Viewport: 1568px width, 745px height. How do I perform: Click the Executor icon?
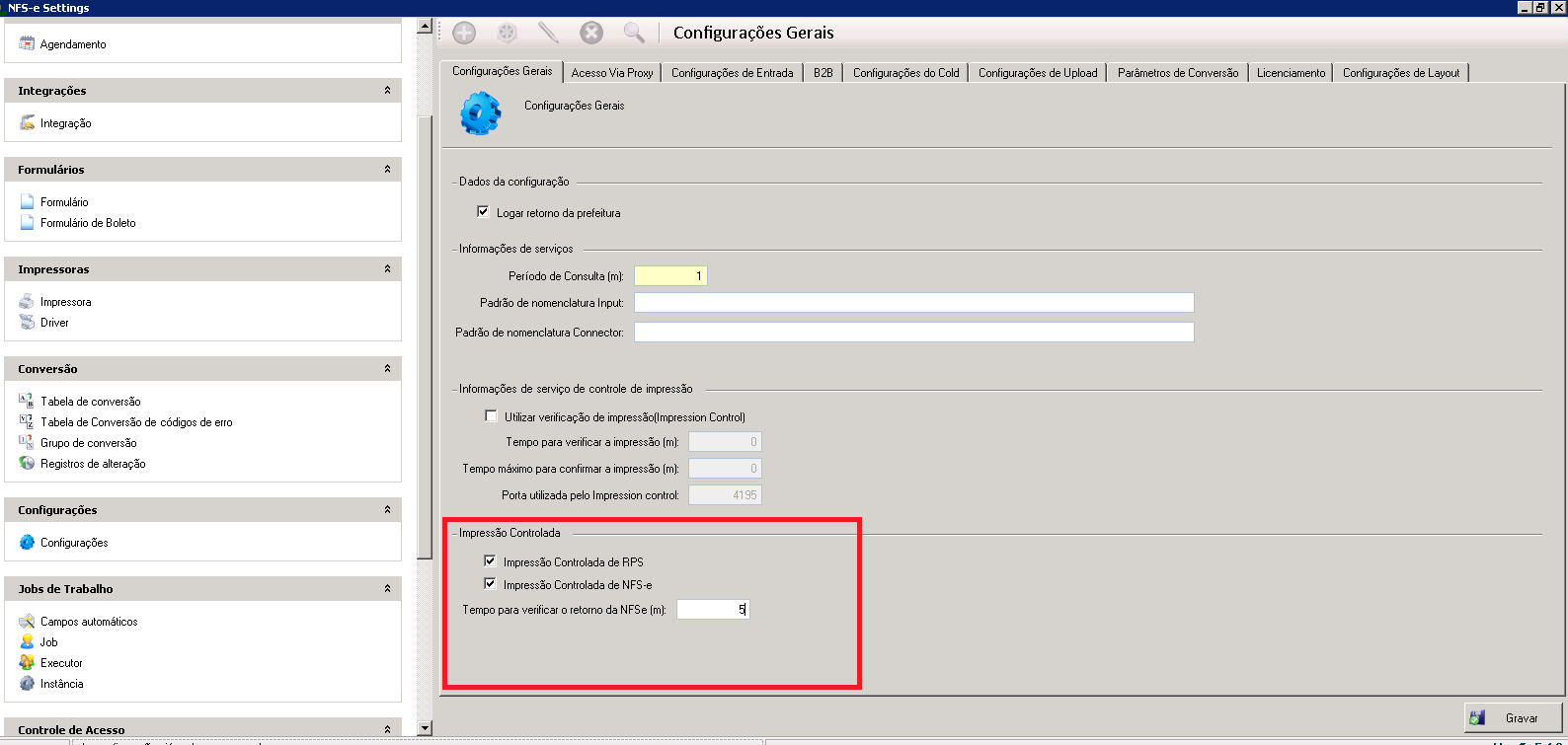click(x=27, y=662)
